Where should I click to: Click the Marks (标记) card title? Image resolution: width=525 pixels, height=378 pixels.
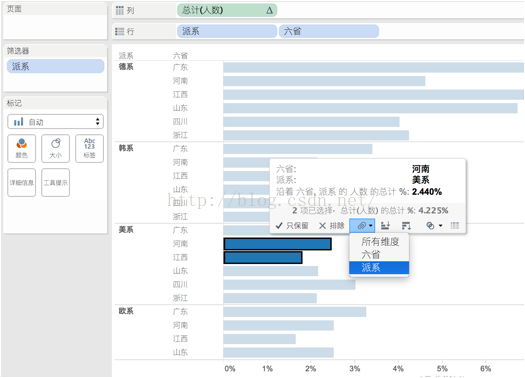pyautogui.click(x=14, y=103)
